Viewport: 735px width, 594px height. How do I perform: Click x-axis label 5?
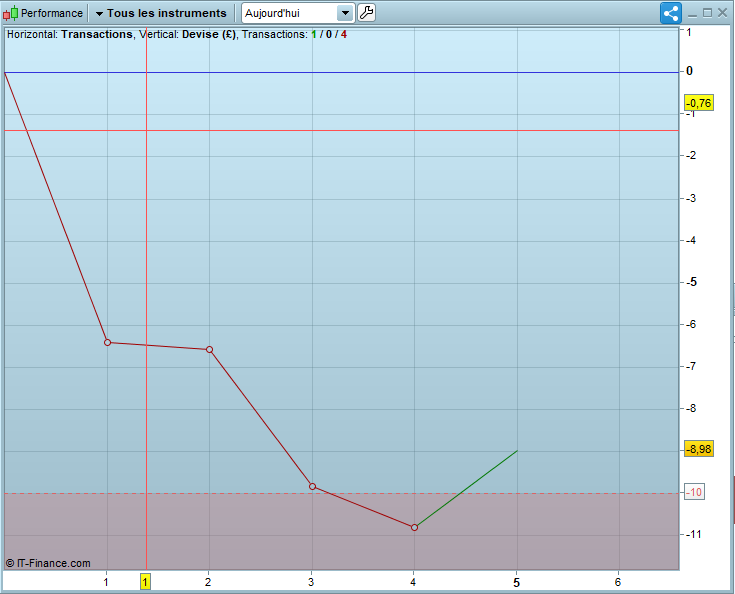(x=516, y=582)
